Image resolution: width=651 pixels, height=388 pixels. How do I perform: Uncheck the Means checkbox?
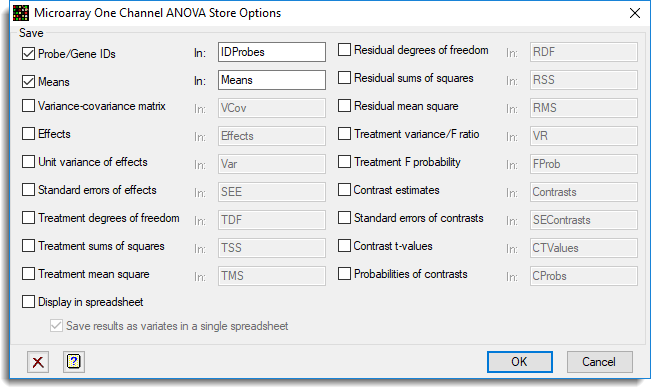coord(28,81)
